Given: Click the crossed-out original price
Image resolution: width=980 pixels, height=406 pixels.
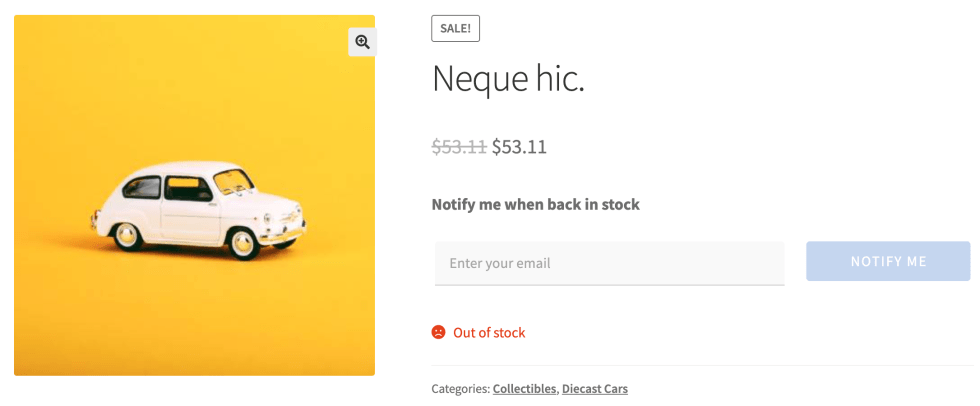Looking at the screenshot, I should (459, 147).
